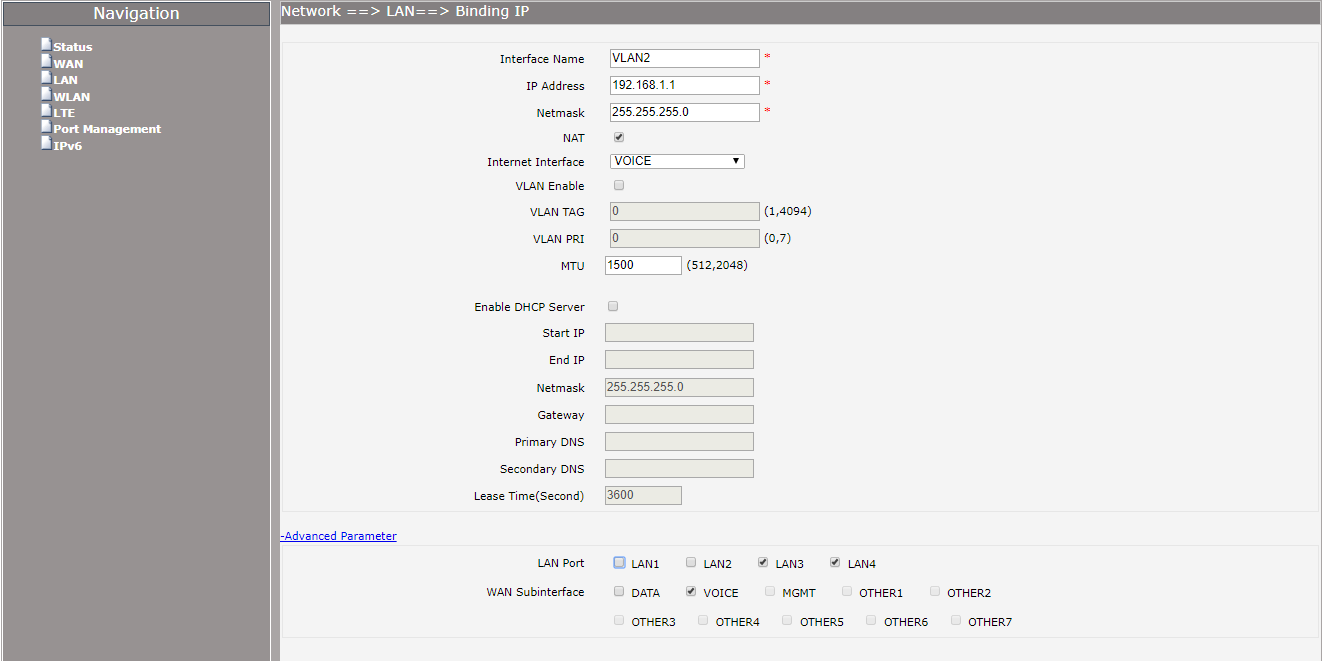Click the page icon beside LAN

(46, 78)
